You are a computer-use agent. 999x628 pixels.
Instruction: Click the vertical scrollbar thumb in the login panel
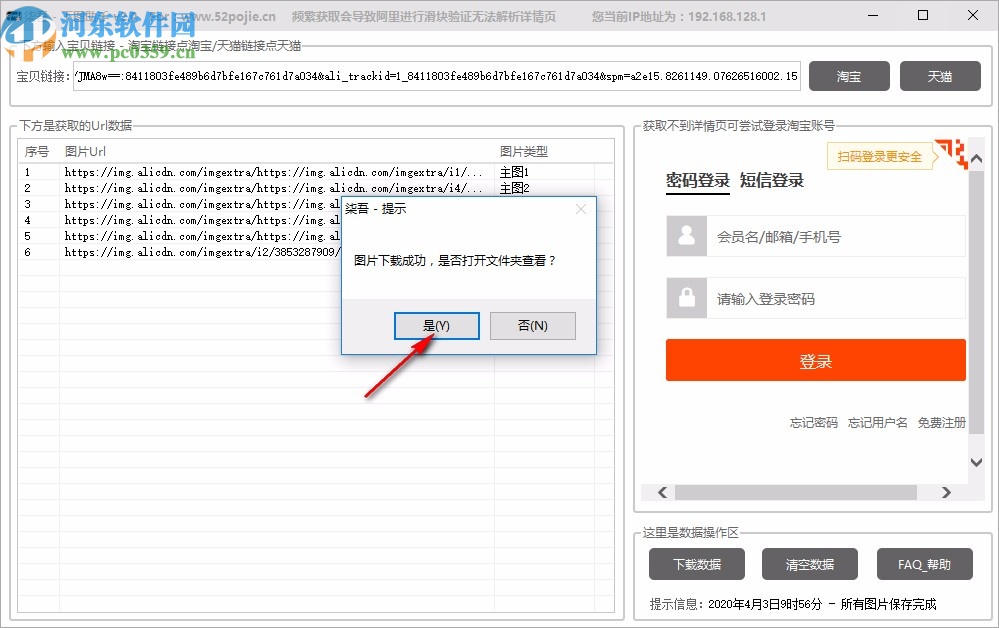pos(976,301)
